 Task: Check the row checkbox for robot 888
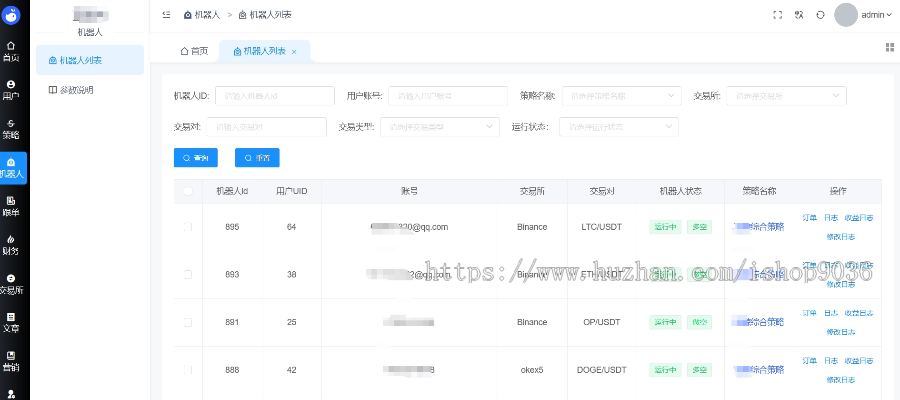[188, 370]
